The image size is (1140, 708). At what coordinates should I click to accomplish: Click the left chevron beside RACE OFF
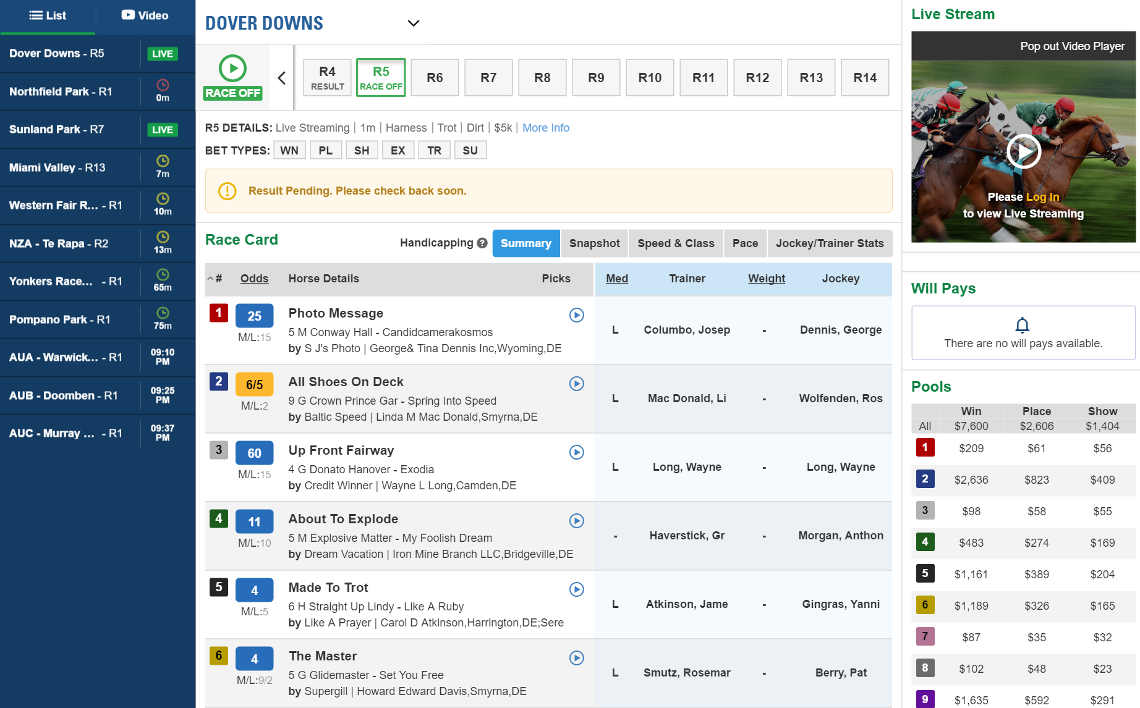point(281,76)
